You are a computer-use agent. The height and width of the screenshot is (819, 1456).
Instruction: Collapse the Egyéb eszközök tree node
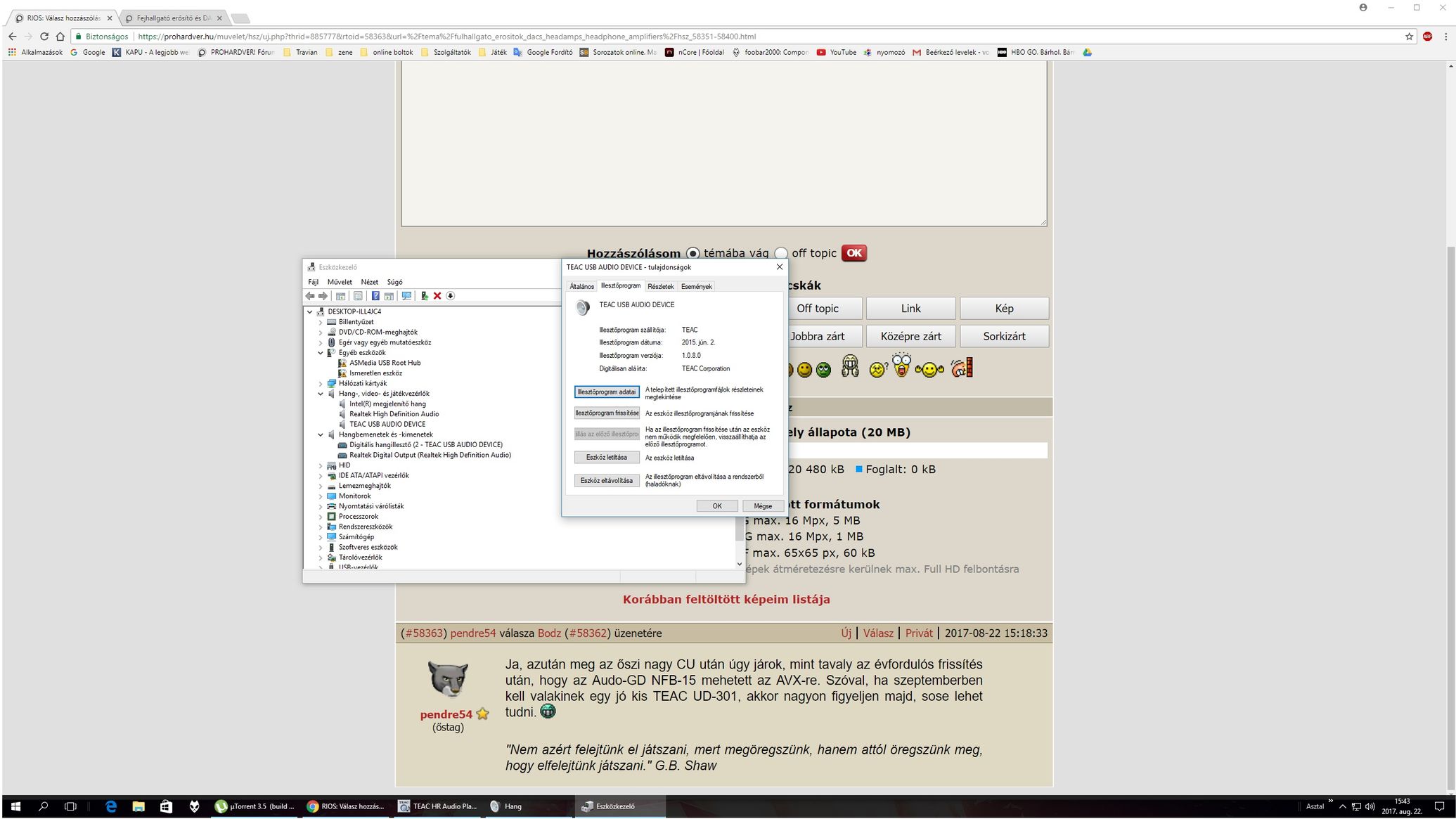321,353
